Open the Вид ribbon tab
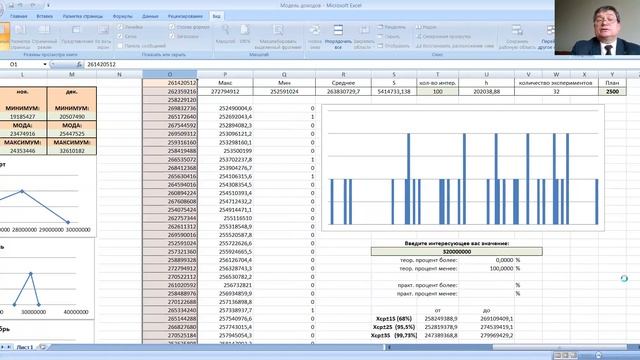 point(216,16)
